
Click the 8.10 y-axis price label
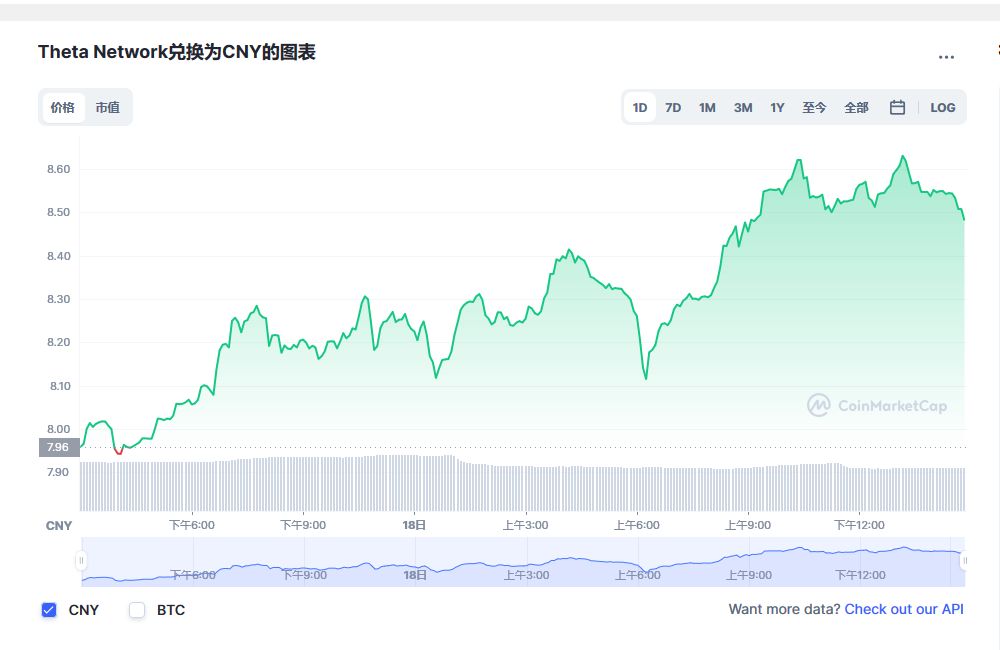click(60, 386)
